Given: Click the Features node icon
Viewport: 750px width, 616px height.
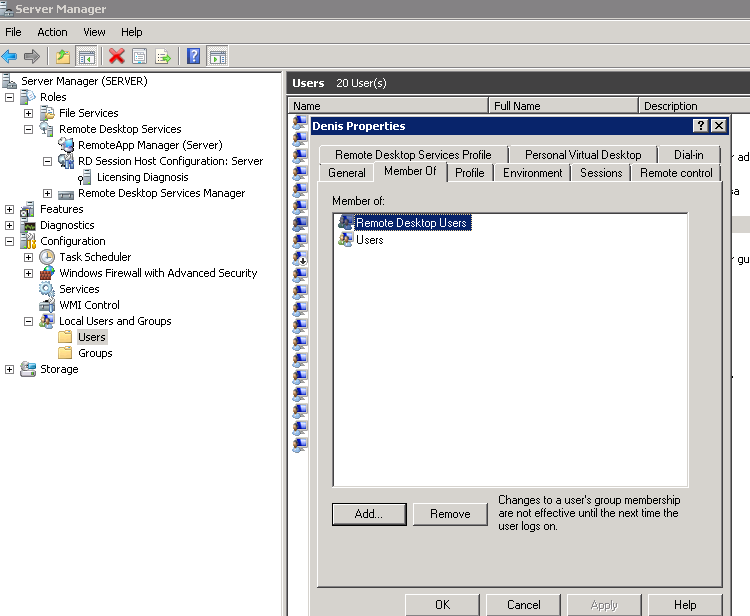Looking at the screenshot, I should [28, 209].
